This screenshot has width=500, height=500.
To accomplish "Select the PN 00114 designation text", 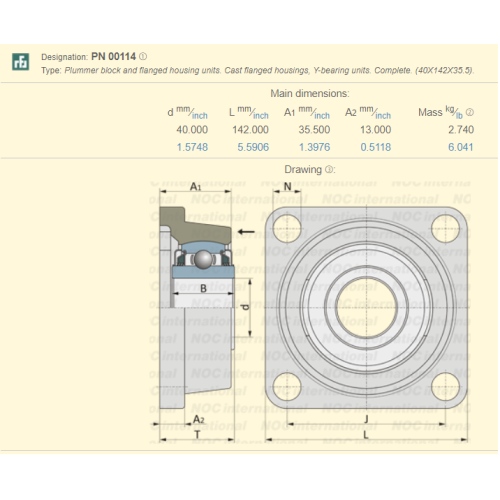I will 114,56.
